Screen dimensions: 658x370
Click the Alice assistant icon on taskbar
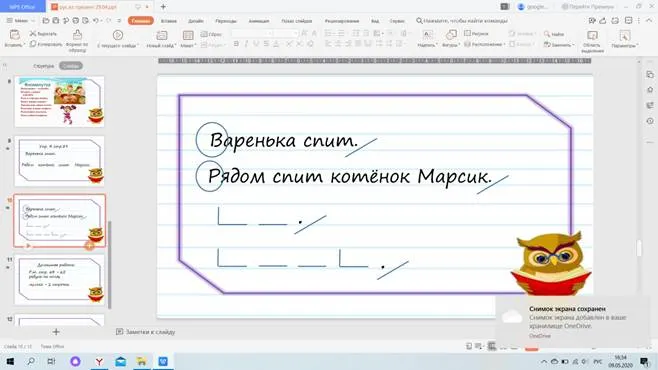click(76, 361)
